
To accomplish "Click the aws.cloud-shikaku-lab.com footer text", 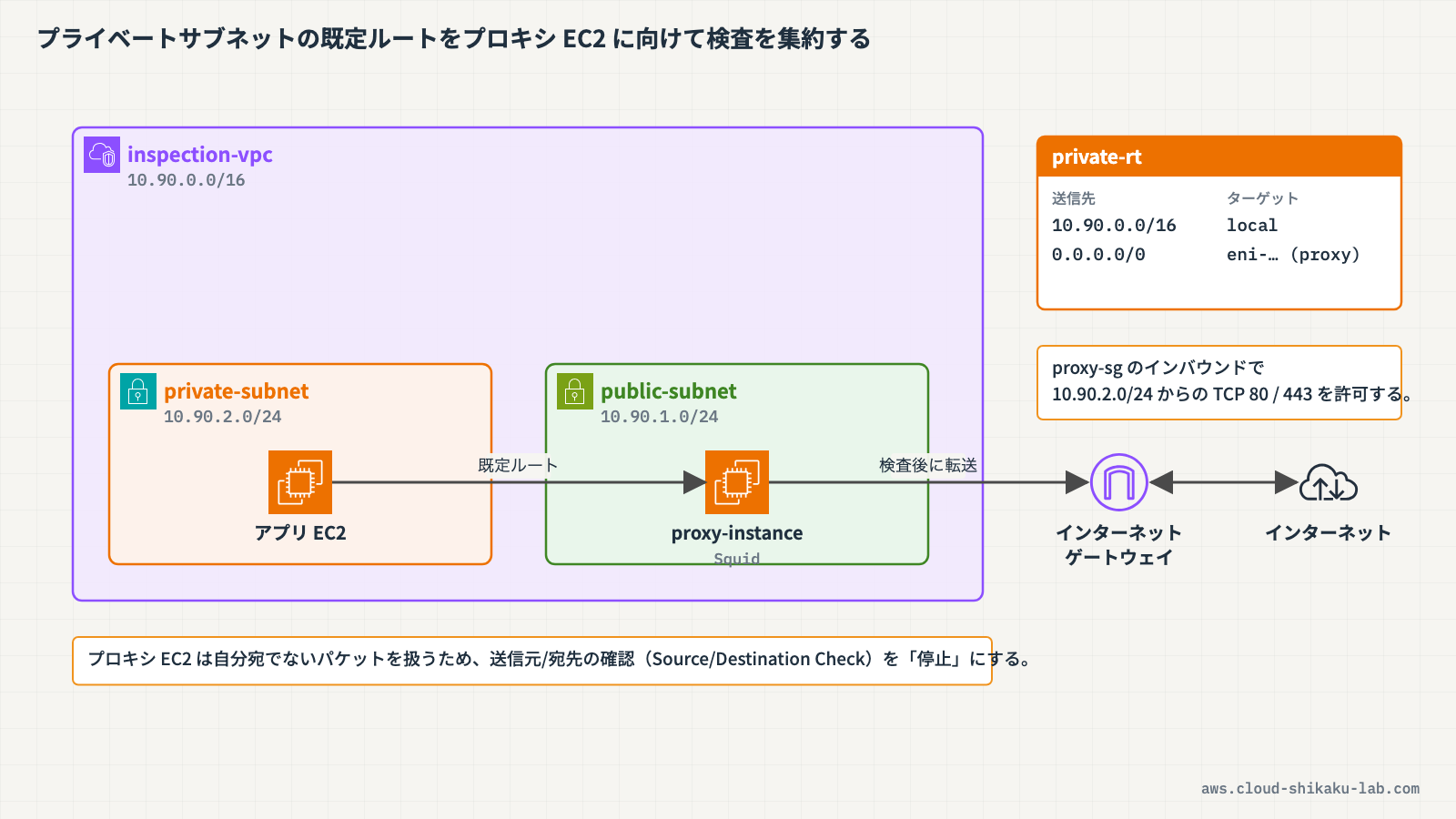I will [x=1310, y=789].
